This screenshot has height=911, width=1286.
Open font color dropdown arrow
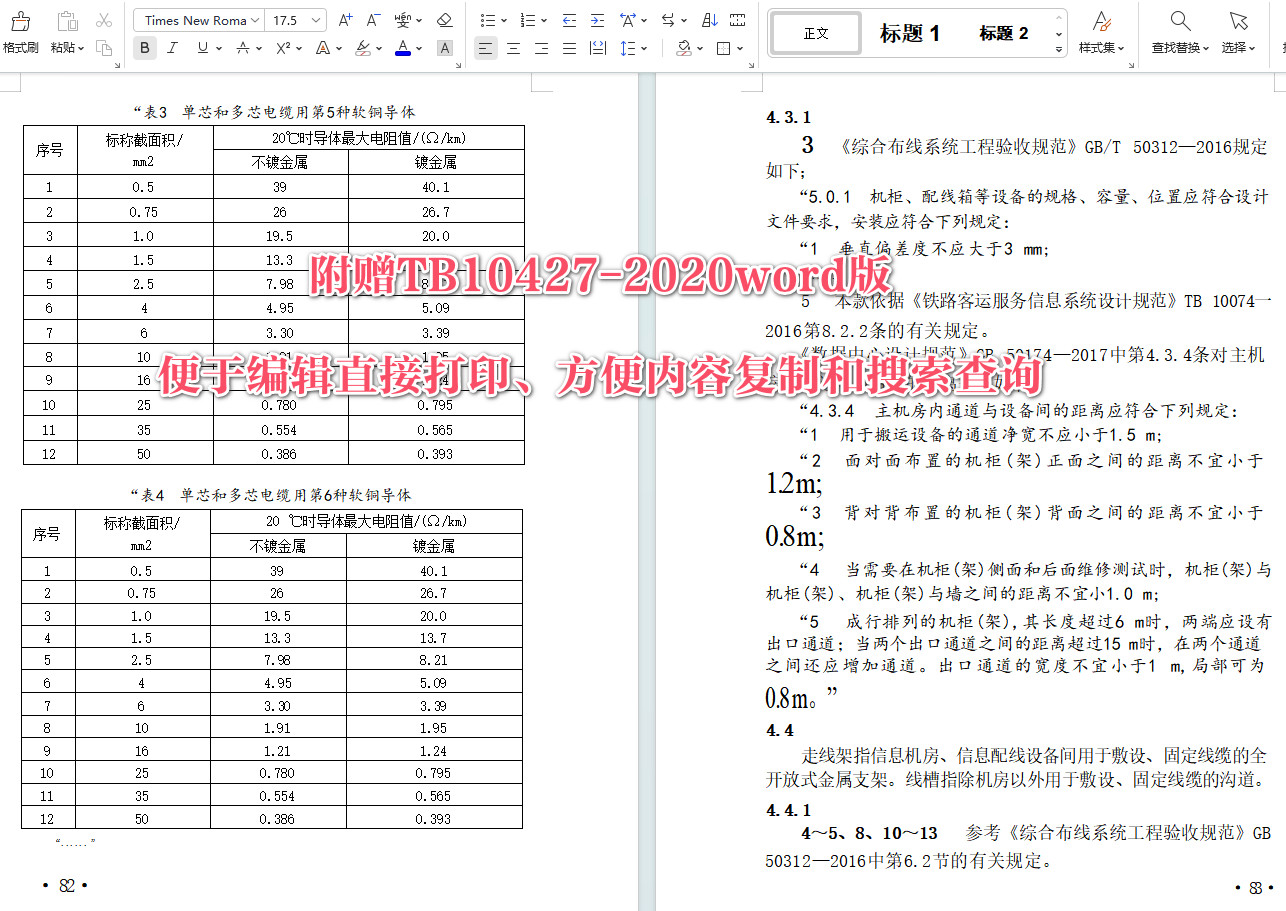418,48
